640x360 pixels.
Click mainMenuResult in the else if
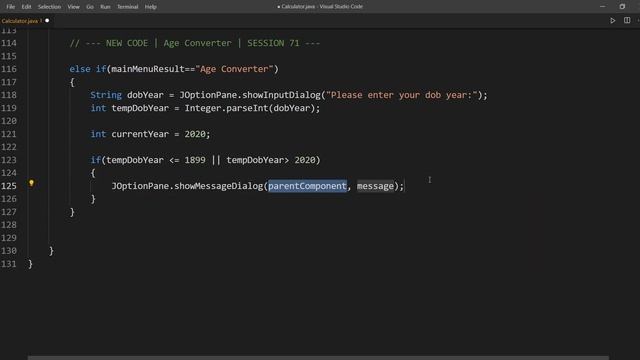click(148, 69)
